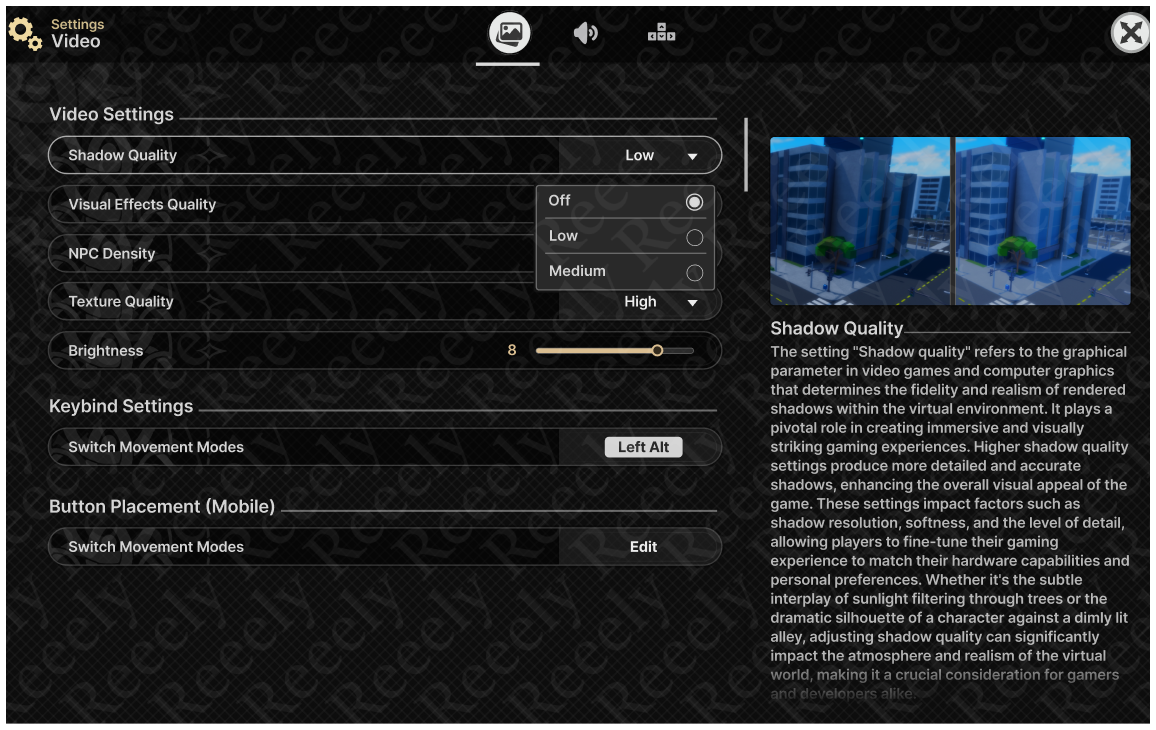Click the settings gear icon
The image size is (1156, 730).
(x=25, y=34)
